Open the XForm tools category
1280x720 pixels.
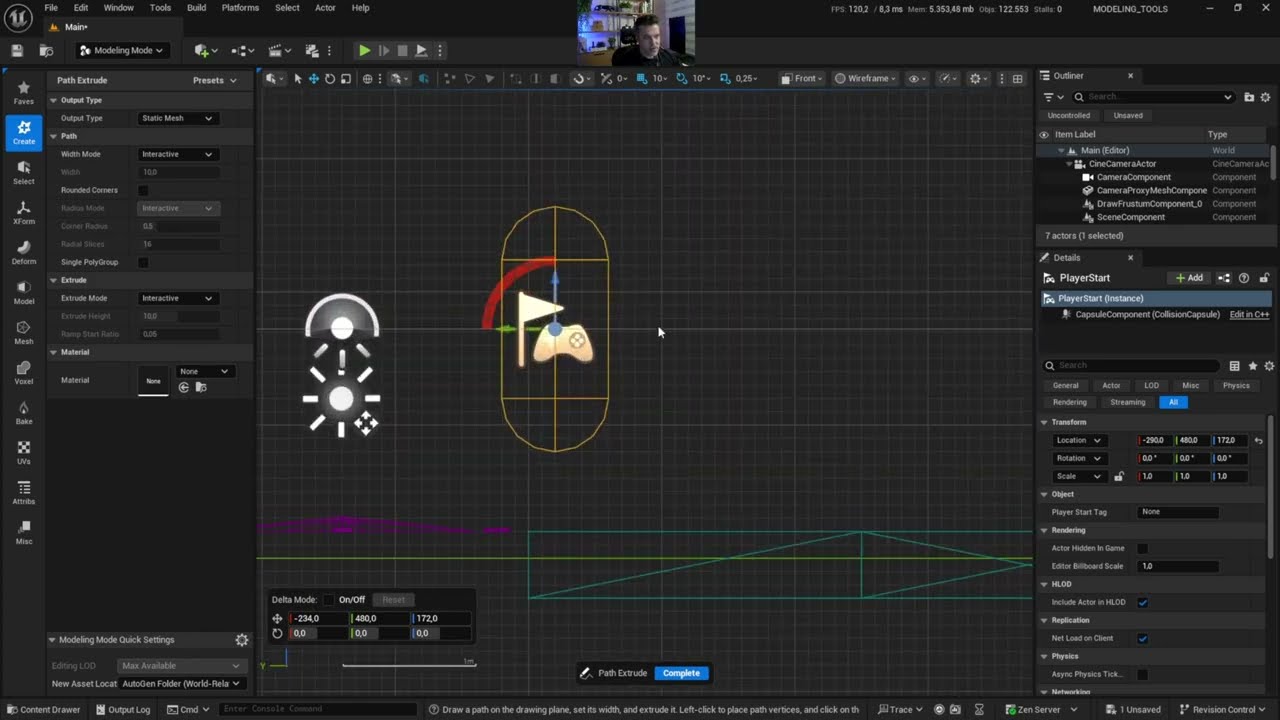[x=23, y=213]
